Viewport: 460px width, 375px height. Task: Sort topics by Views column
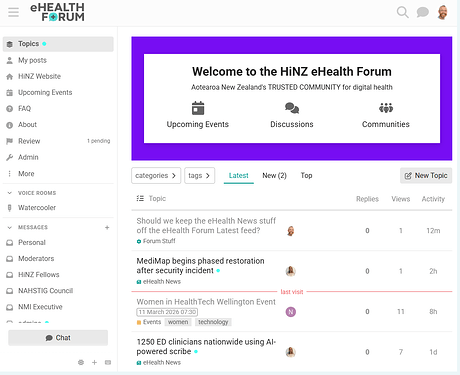[401, 199]
